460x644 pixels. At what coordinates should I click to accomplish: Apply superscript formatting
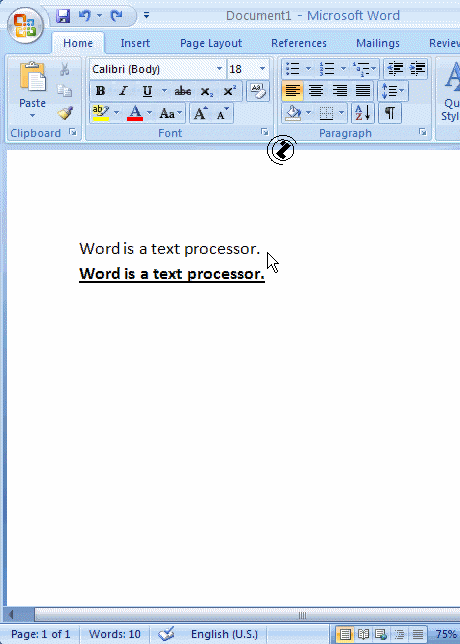(x=229, y=91)
